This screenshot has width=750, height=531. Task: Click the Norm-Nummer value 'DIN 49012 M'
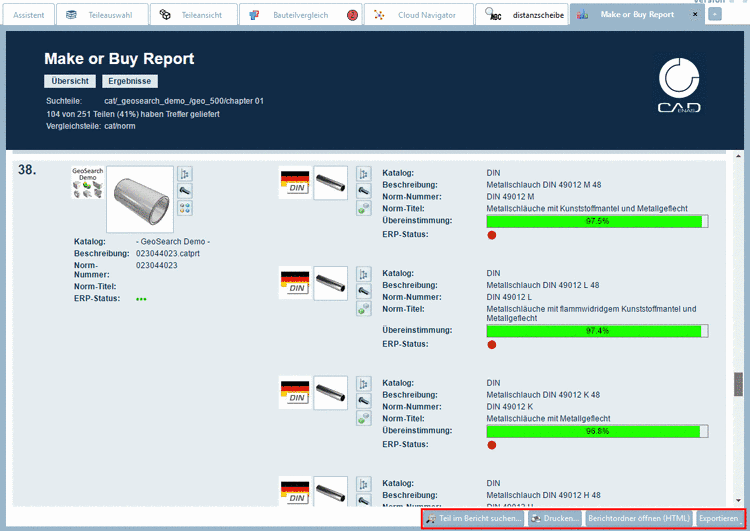pyautogui.click(x=510, y=197)
